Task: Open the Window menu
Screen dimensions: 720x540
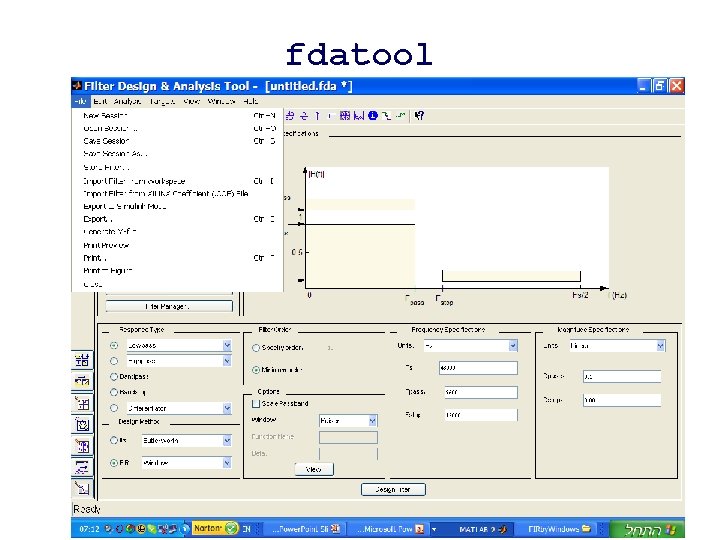Action: pyautogui.click(x=221, y=101)
